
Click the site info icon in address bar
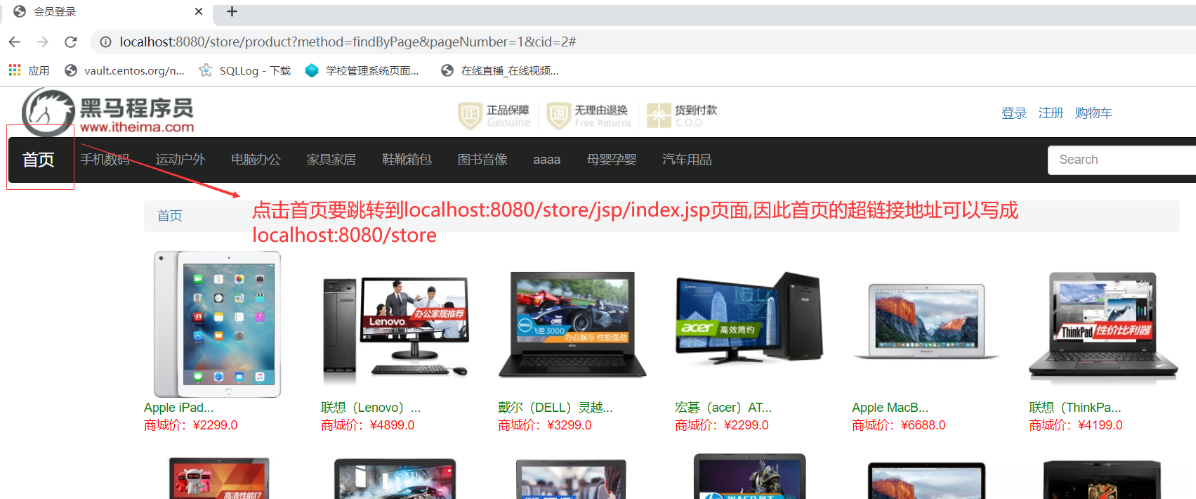[106, 42]
